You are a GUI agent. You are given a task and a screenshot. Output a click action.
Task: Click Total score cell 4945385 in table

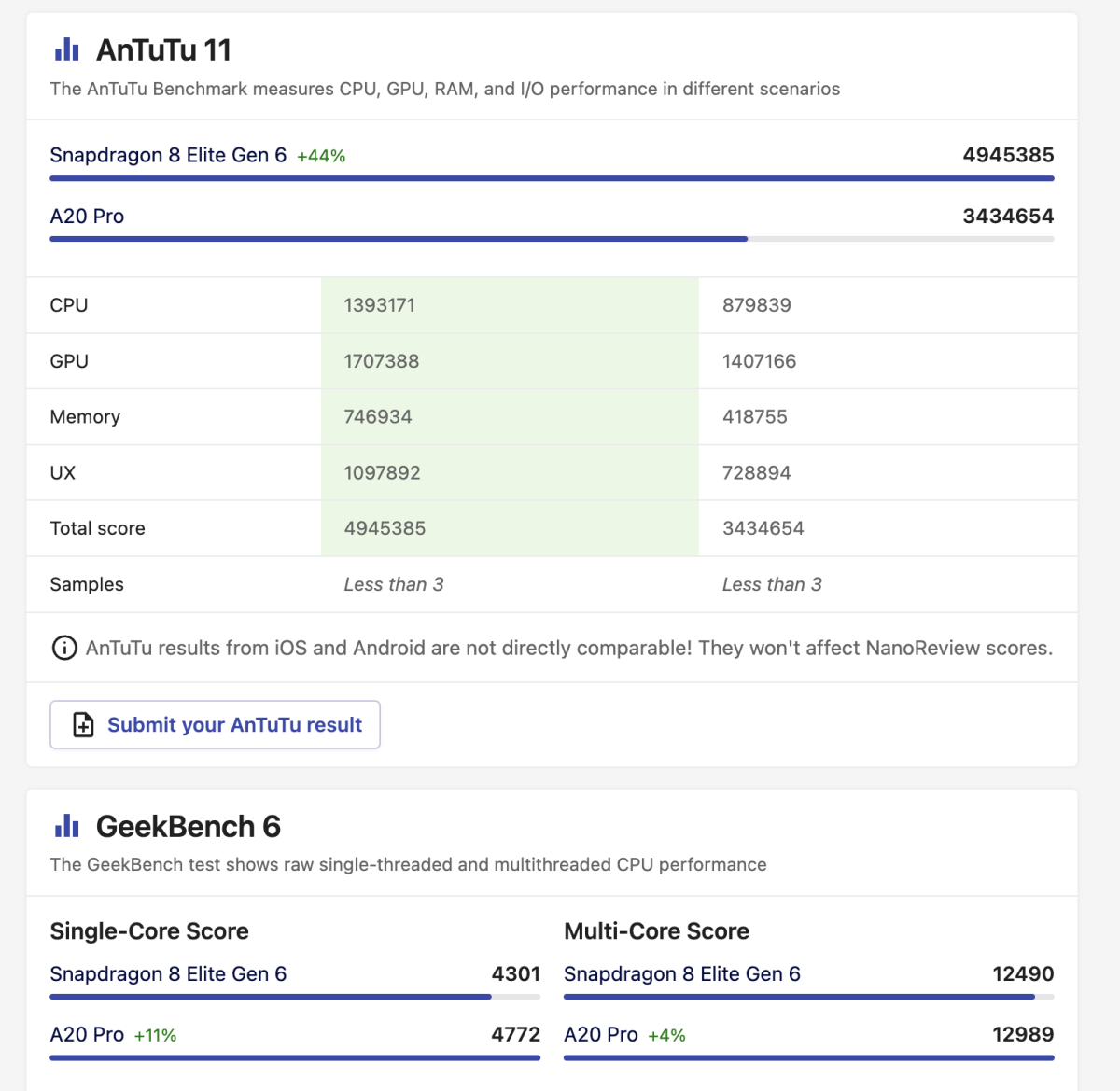point(385,528)
